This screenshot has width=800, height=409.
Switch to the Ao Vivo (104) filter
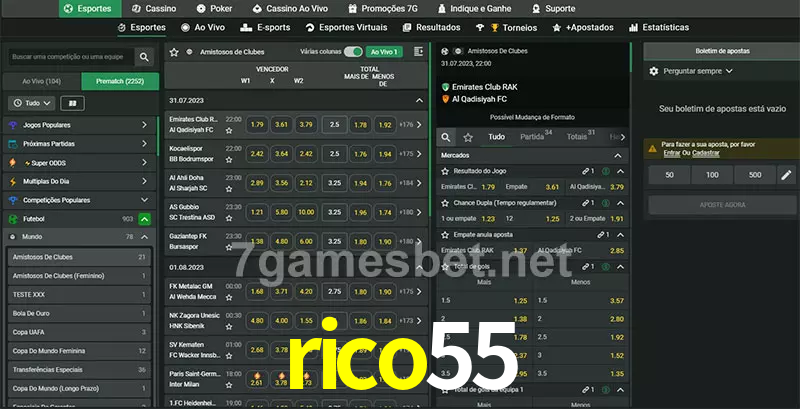pos(41,81)
